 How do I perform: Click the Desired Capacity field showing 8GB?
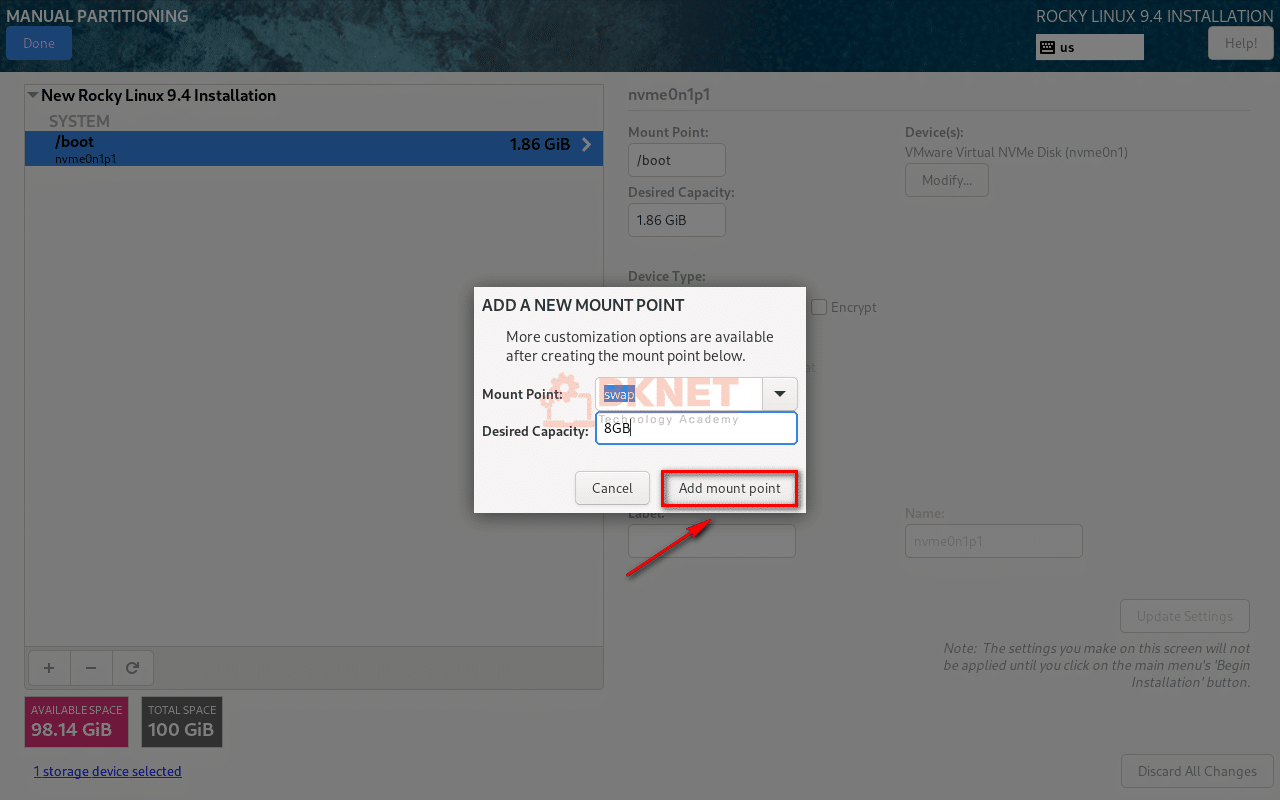[696, 428]
